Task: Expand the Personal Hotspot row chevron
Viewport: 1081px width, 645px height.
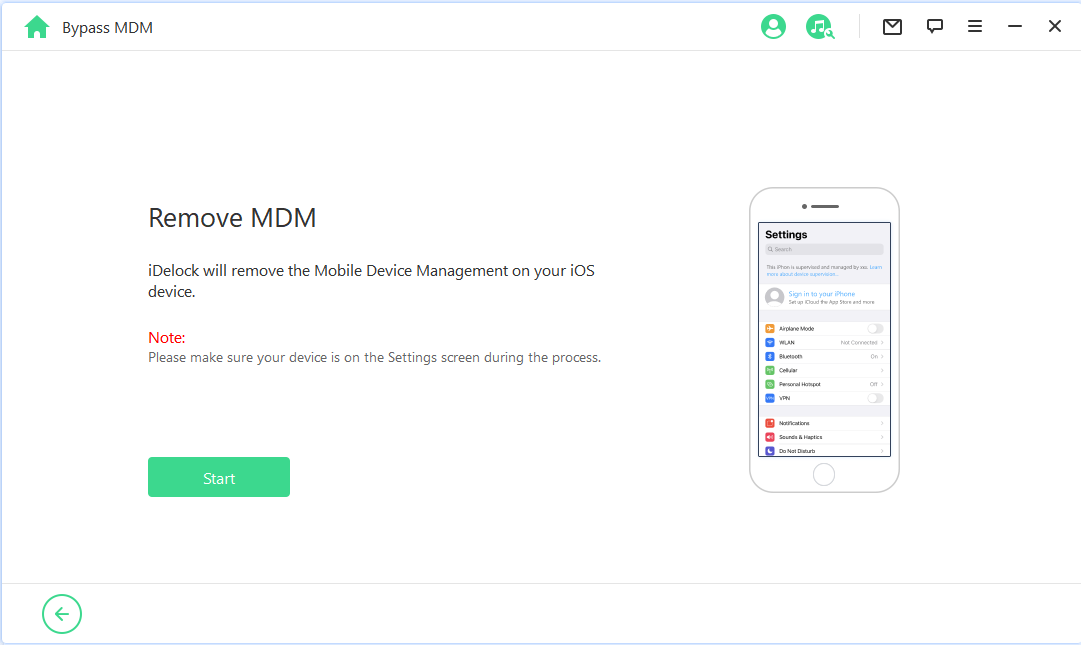Action: (882, 384)
